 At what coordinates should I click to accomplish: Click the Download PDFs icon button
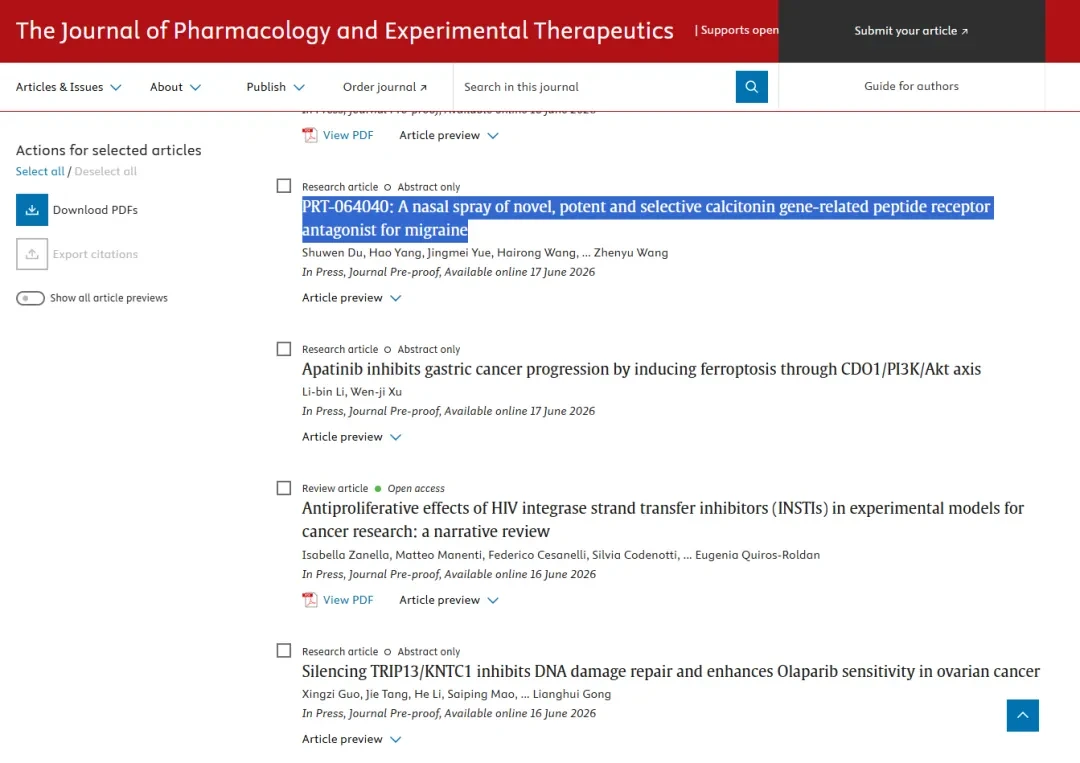pyautogui.click(x=32, y=210)
